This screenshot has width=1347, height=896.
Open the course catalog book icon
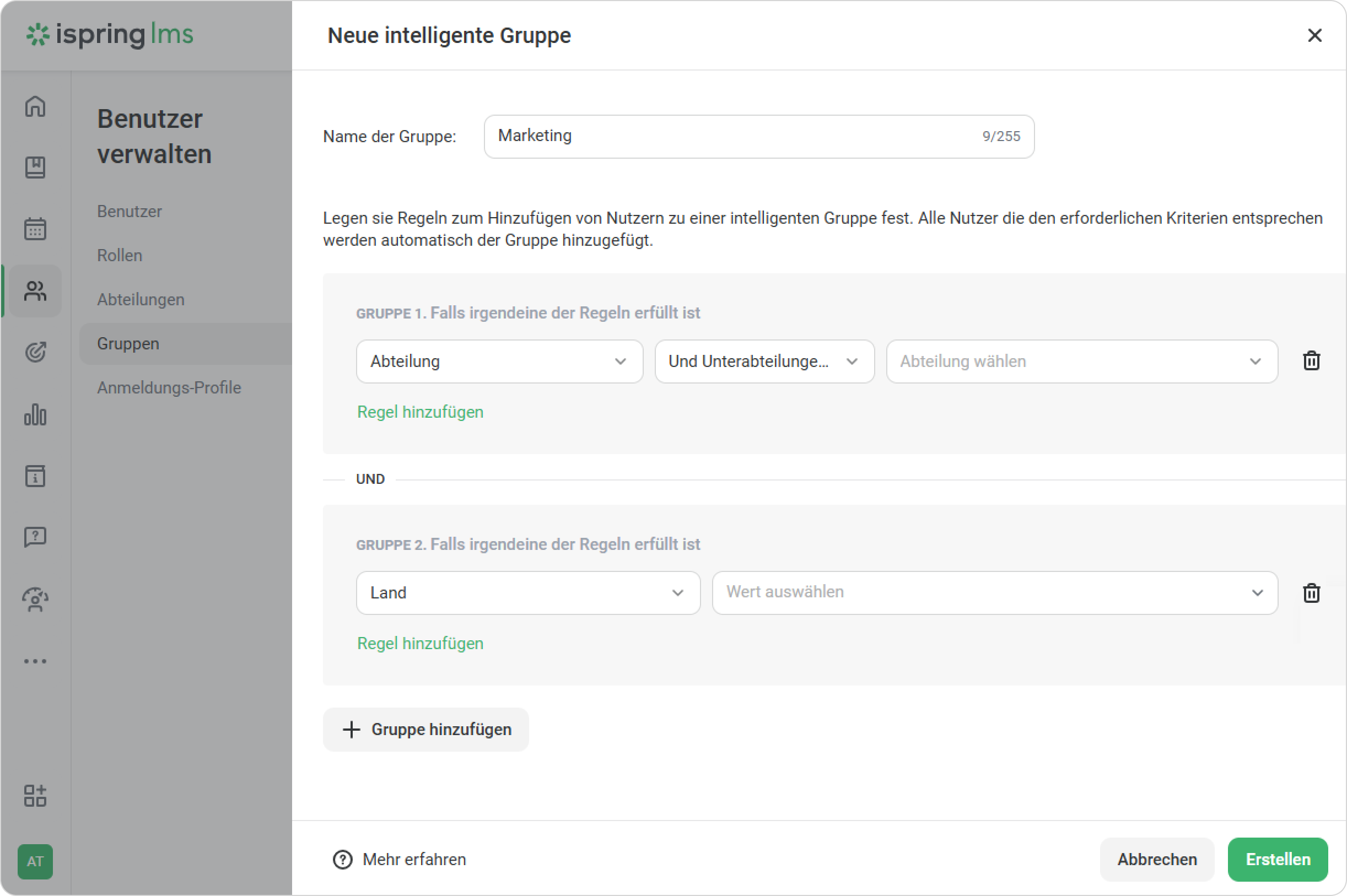35,168
